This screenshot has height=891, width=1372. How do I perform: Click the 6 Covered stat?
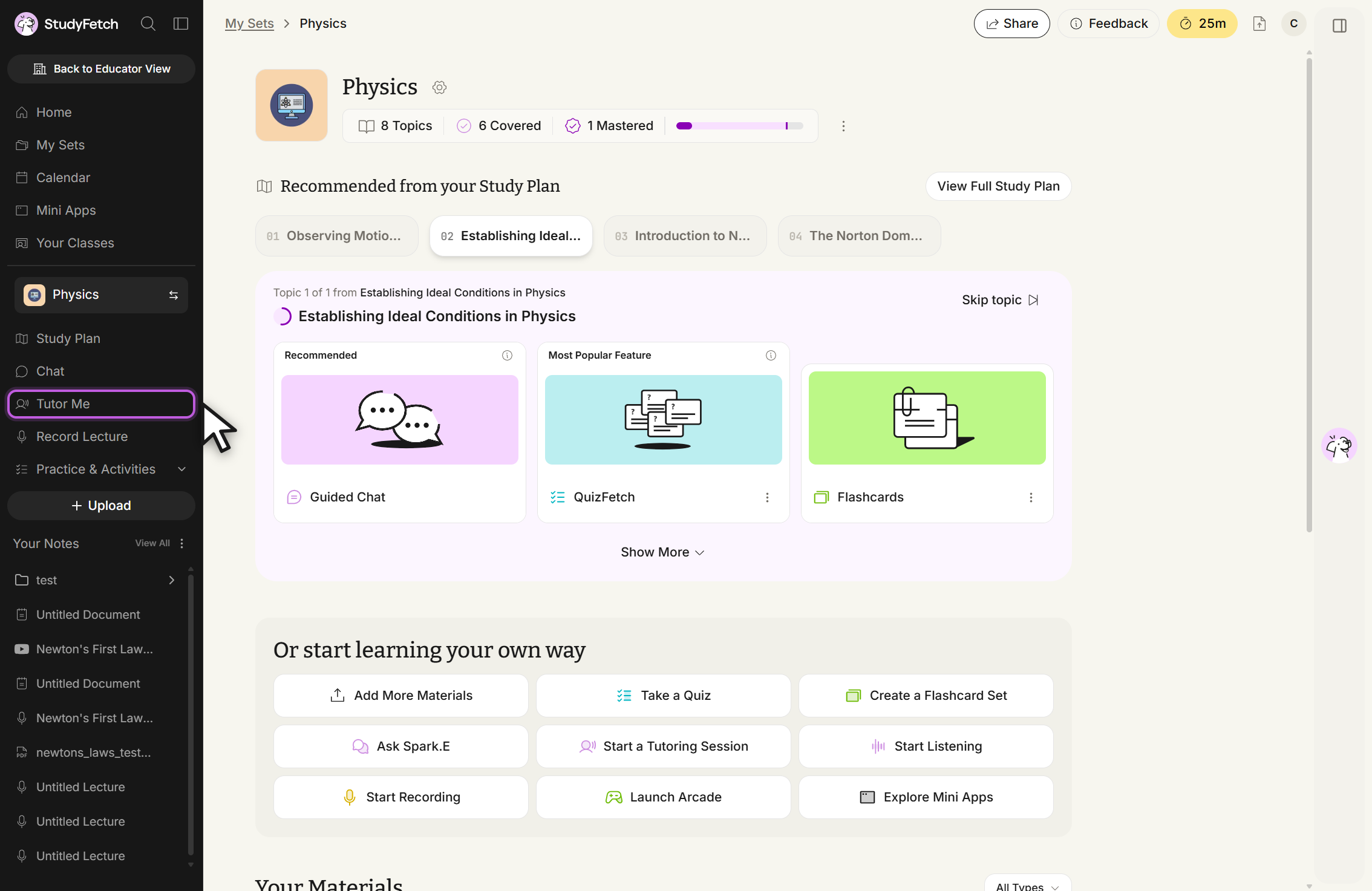pos(499,126)
